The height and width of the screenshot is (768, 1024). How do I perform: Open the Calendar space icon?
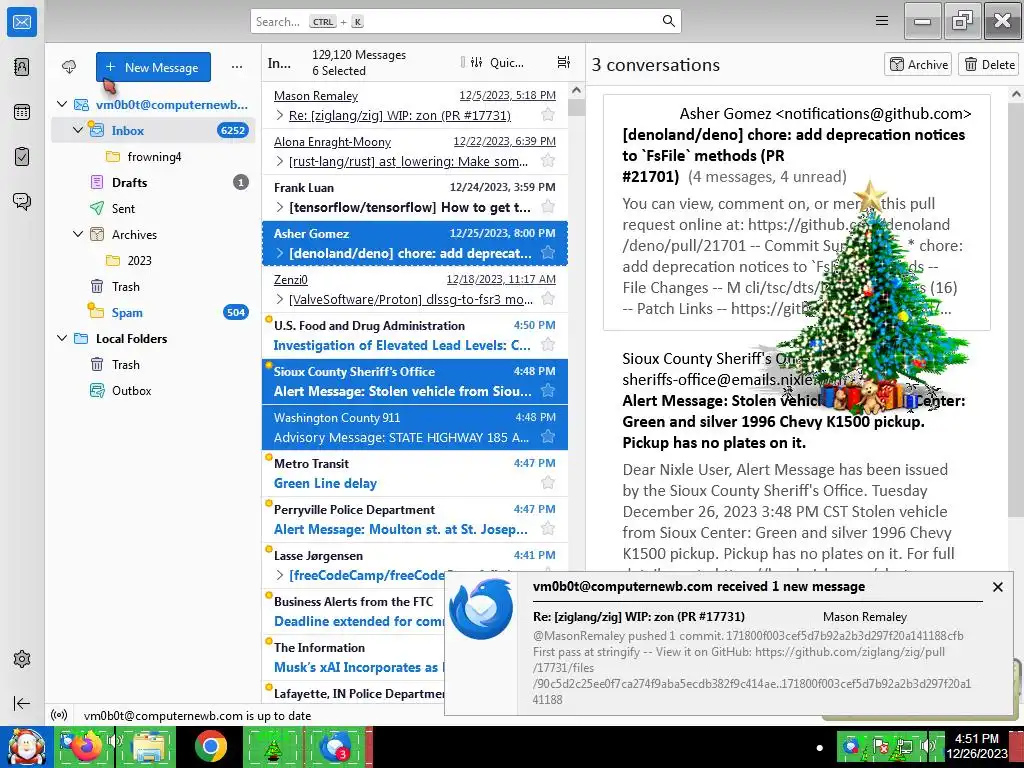22,112
